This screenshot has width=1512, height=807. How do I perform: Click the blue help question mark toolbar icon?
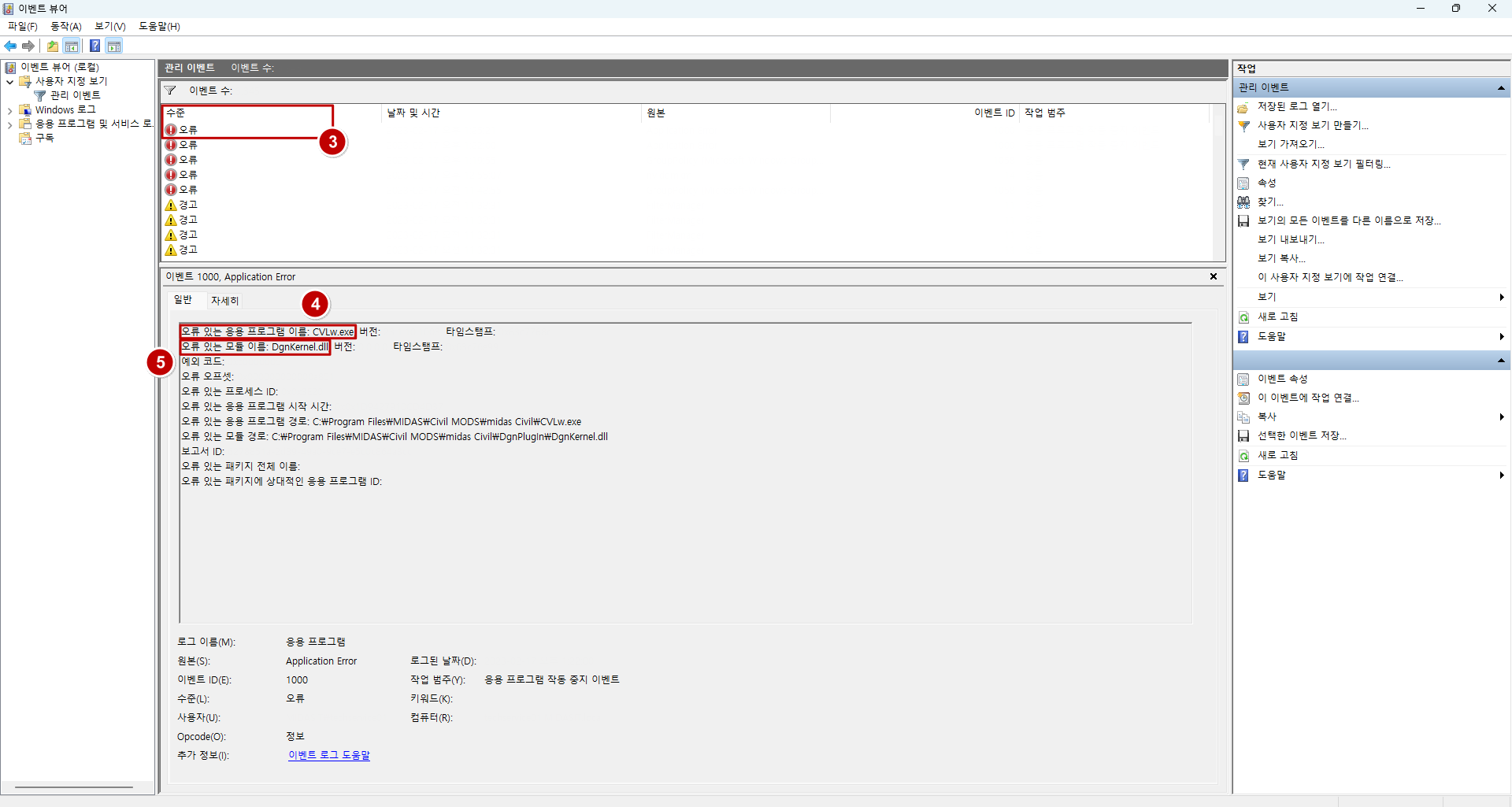pos(94,46)
